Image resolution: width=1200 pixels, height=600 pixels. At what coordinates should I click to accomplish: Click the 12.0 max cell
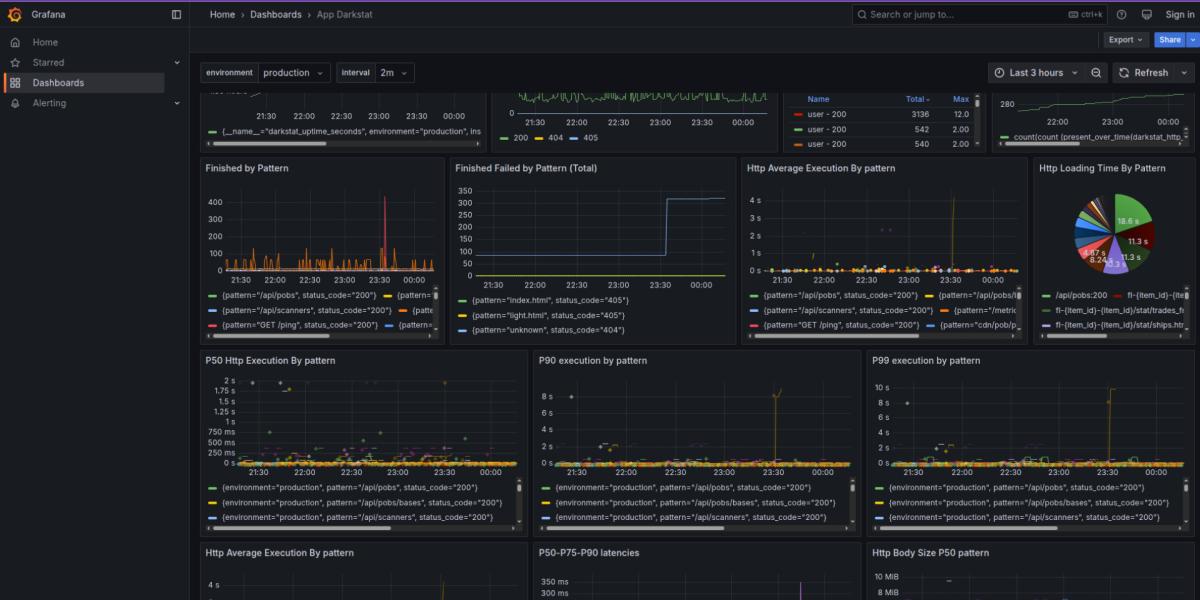click(x=960, y=114)
